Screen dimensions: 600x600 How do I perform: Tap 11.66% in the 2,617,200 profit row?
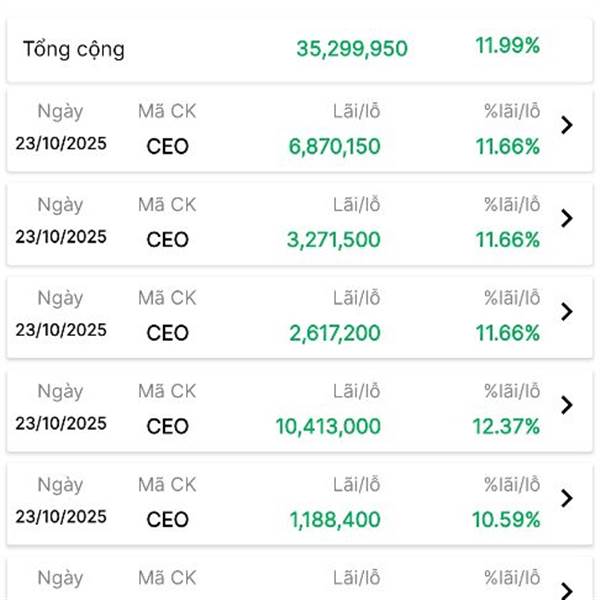pos(507,333)
